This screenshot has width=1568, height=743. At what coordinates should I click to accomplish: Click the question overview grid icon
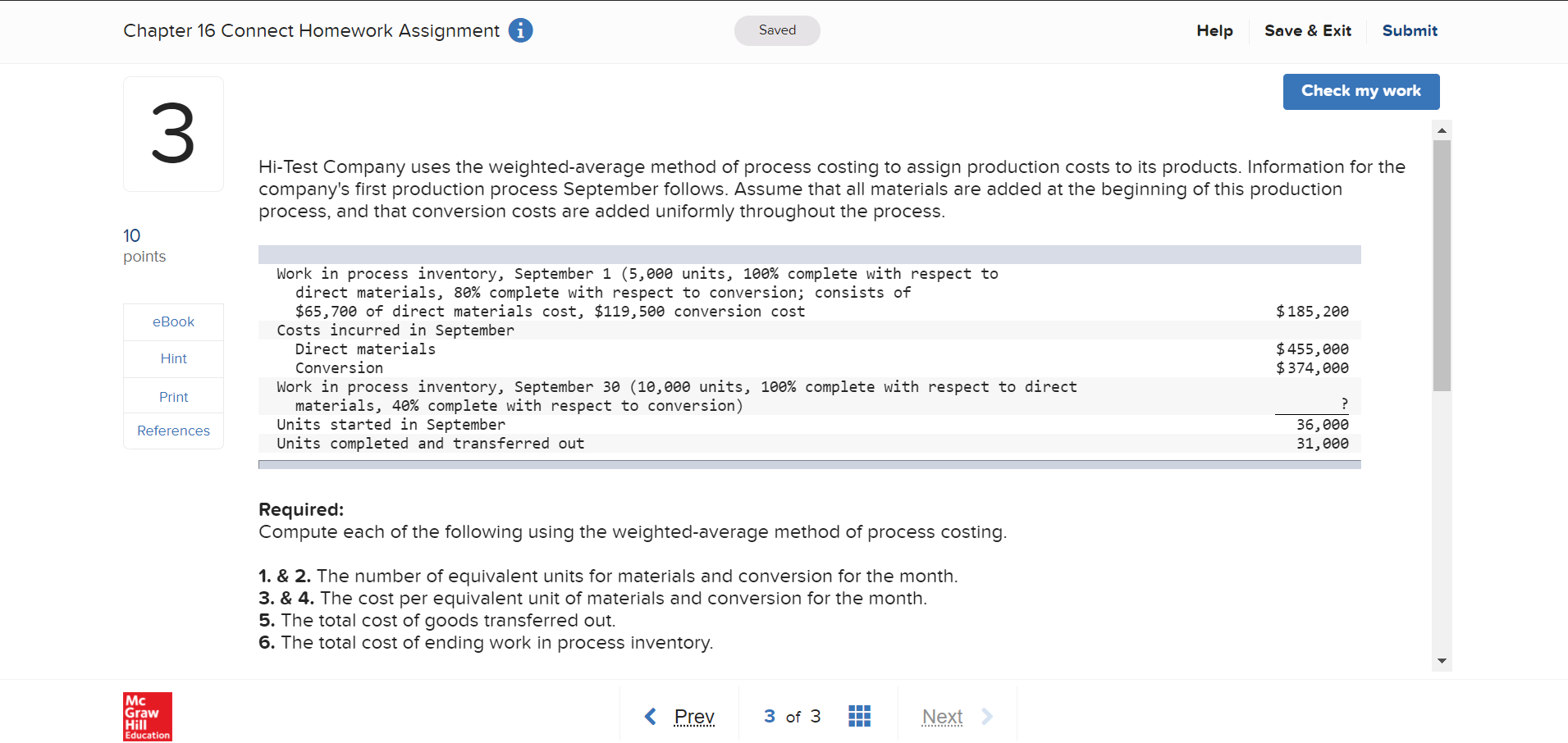click(x=859, y=715)
